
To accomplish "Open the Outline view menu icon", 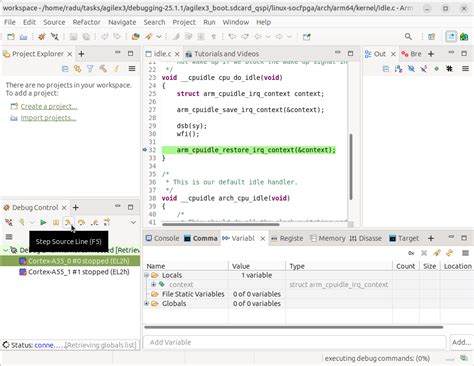I will [x=465, y=69].
